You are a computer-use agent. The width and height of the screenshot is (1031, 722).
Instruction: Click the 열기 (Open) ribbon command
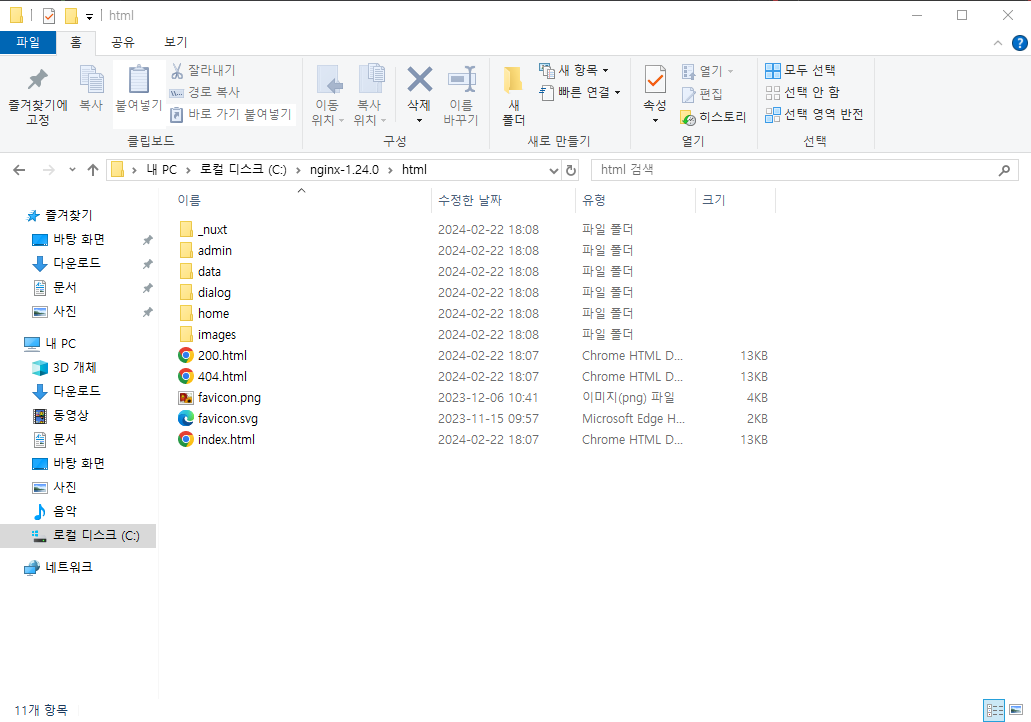707,70
